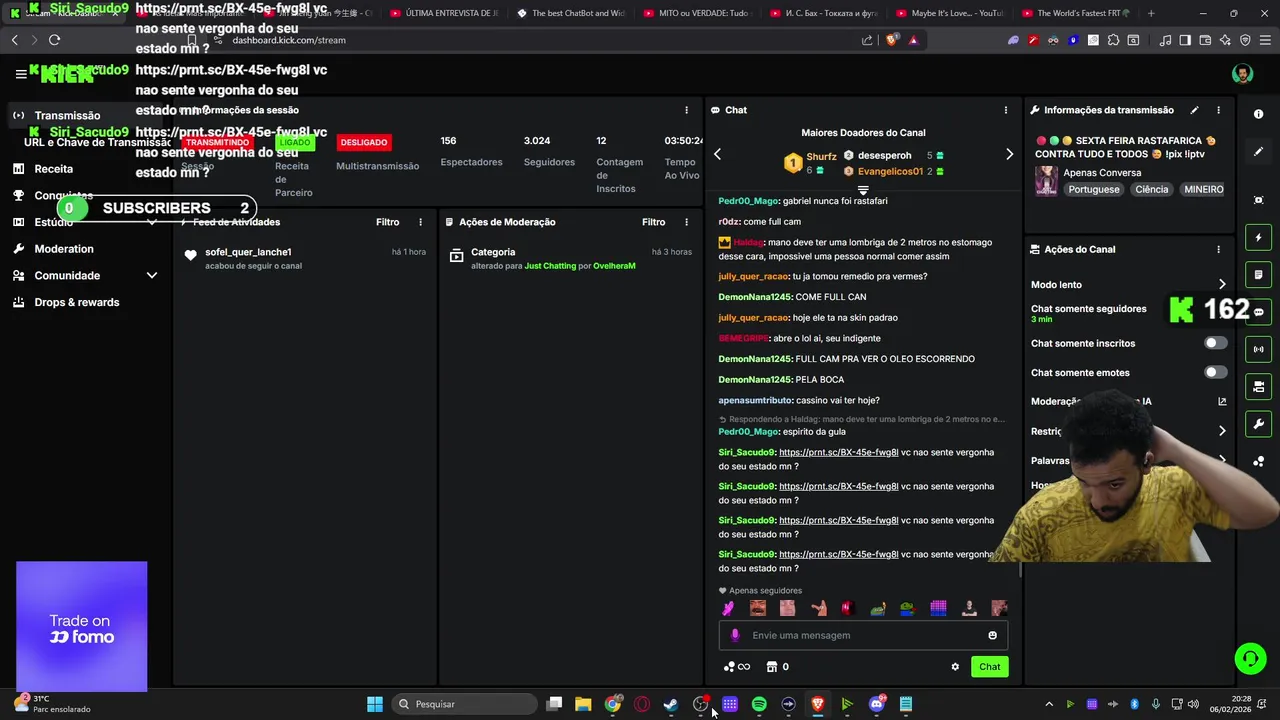
Task: Open Moderation sidebar section
Action: [64, 249]
